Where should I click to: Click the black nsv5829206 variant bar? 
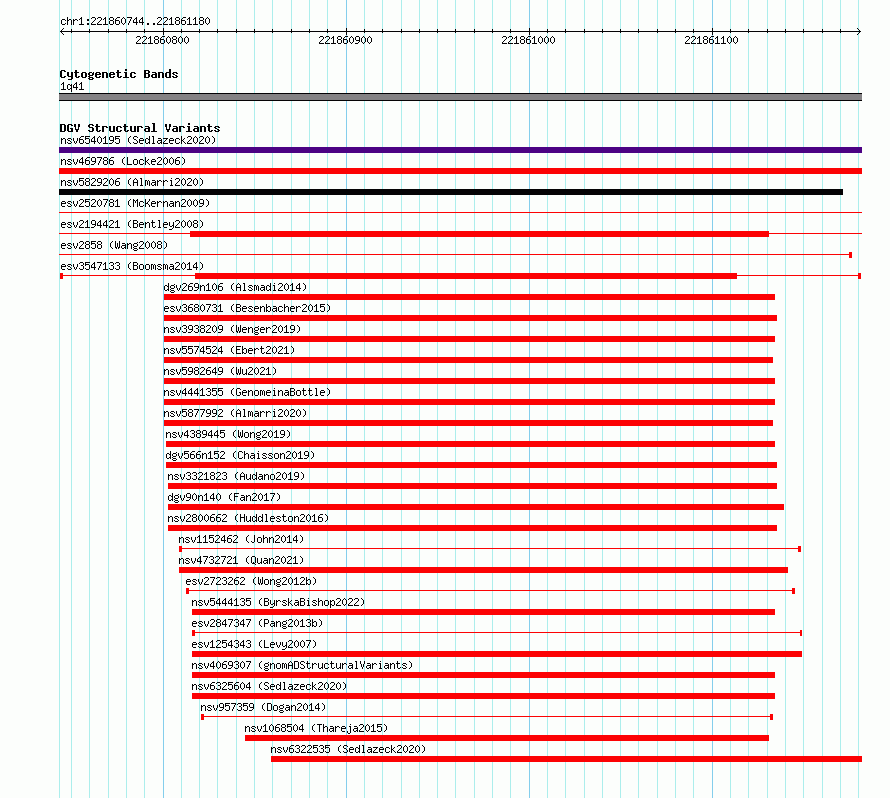(451, 192)
